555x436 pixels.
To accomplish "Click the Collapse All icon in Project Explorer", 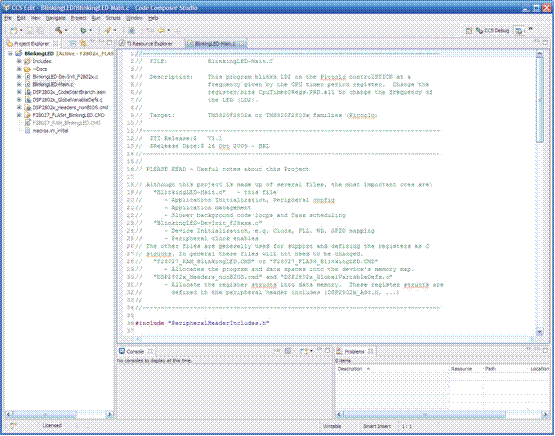I will click(x=73, y=43).
